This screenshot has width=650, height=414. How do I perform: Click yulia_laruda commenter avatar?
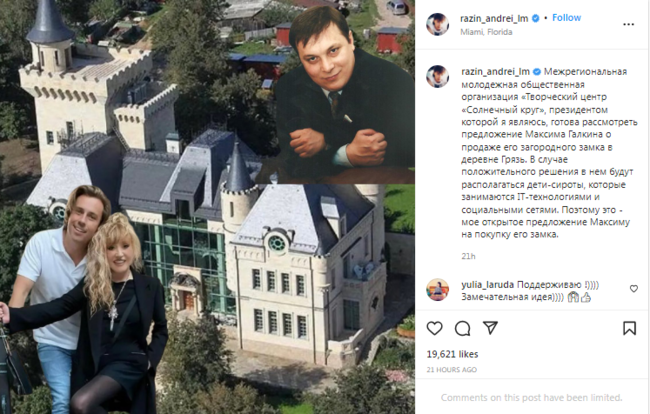coord(437,289)
